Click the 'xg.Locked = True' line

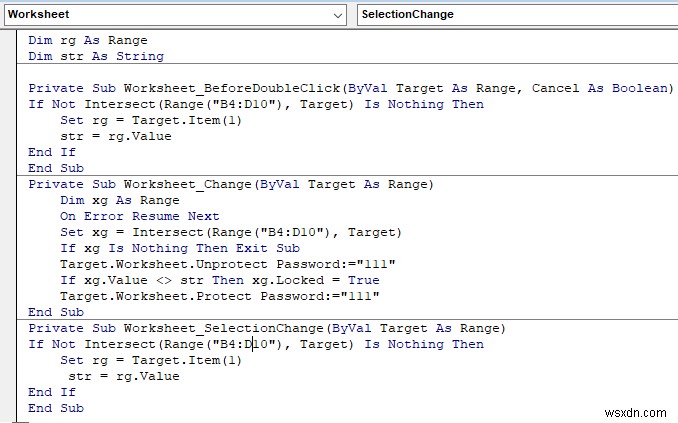[x=220, y=280]
